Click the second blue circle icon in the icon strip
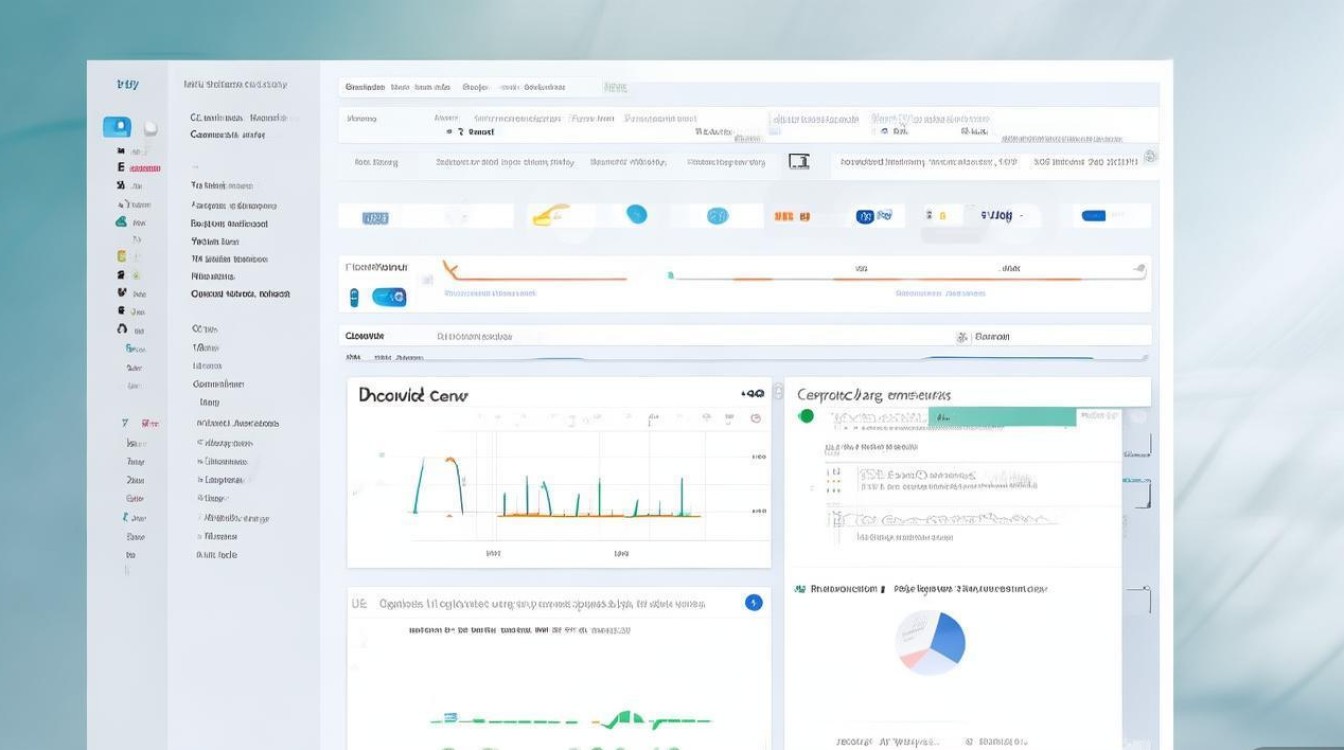This screenshot has width=1344, height=750. pos(717,215)
